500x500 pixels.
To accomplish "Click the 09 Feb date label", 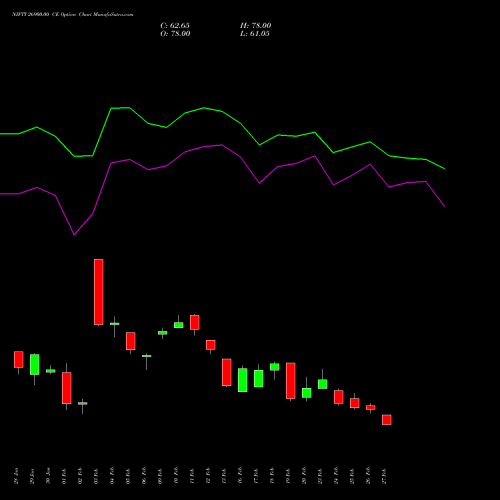I will (160, 476).
